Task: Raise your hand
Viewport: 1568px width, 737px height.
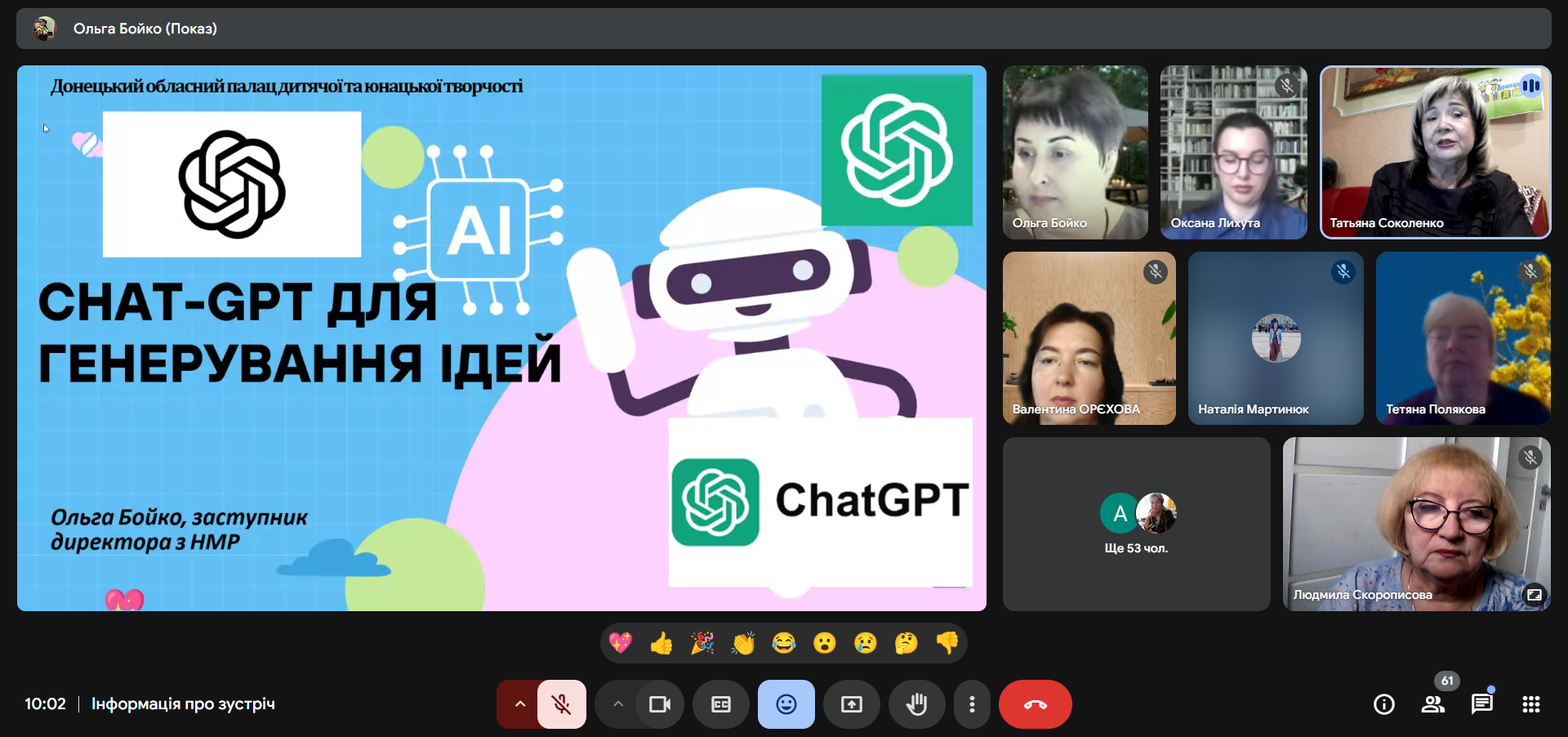Action: tap(917, 704)
